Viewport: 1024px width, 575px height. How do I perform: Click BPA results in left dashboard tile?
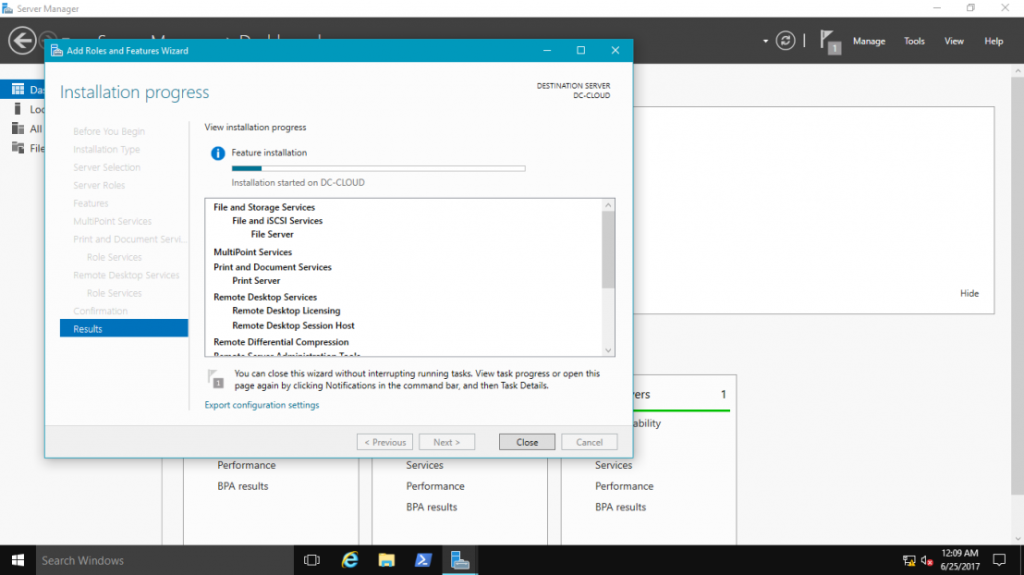pyautogui.click(x=242, y=486)
